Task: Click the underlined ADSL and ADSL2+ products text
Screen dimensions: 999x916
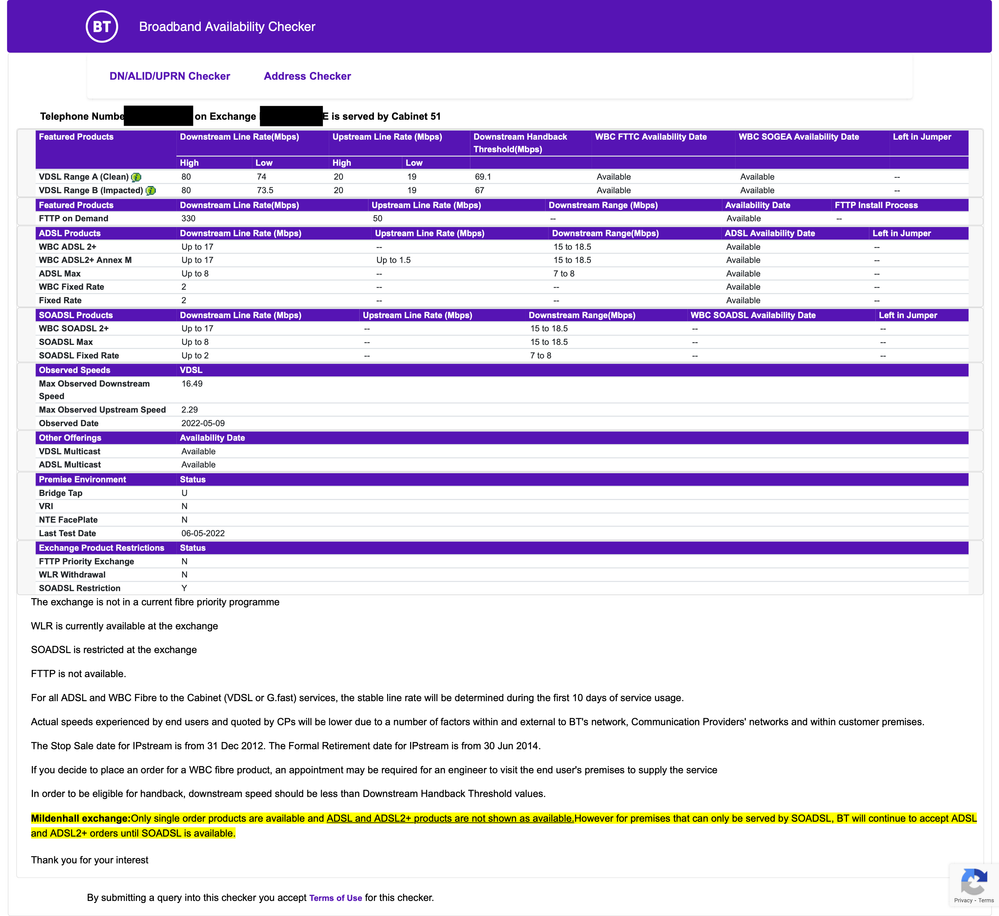Action: pos(450,819)
